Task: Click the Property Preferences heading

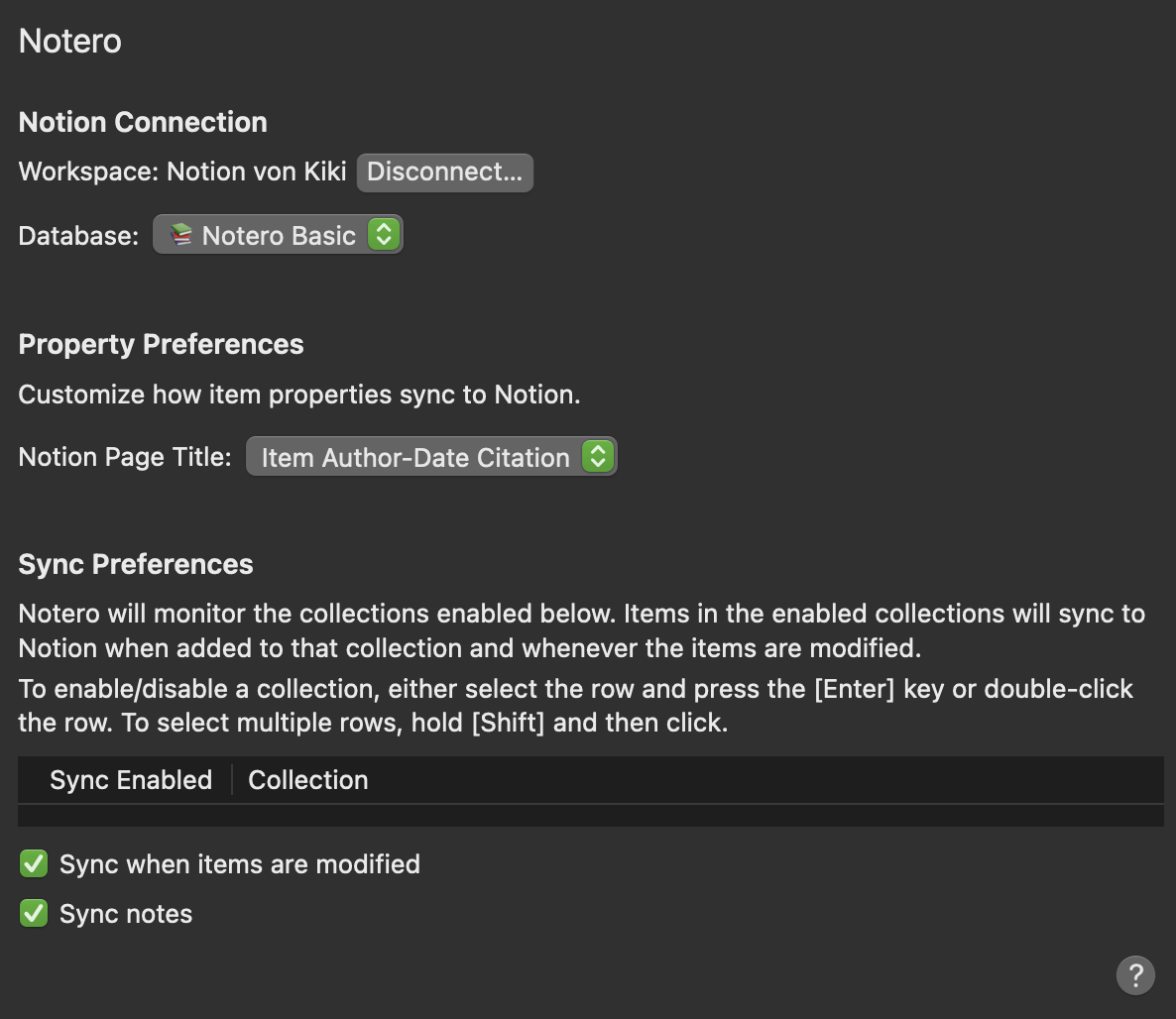Action: pos(161,344)
